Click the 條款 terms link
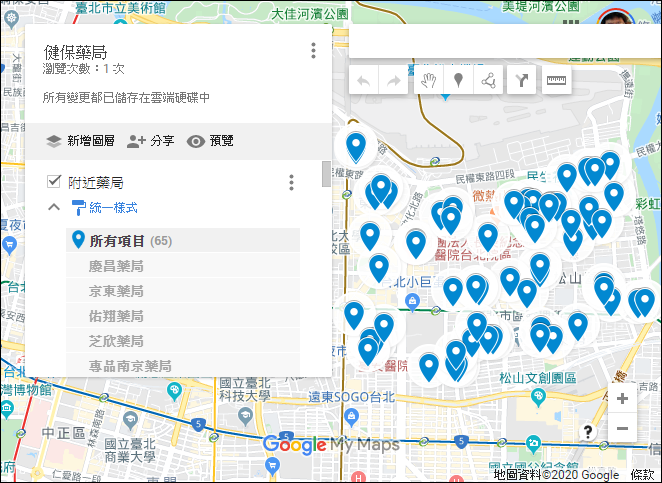662x483 pixels. coord(642,475)
